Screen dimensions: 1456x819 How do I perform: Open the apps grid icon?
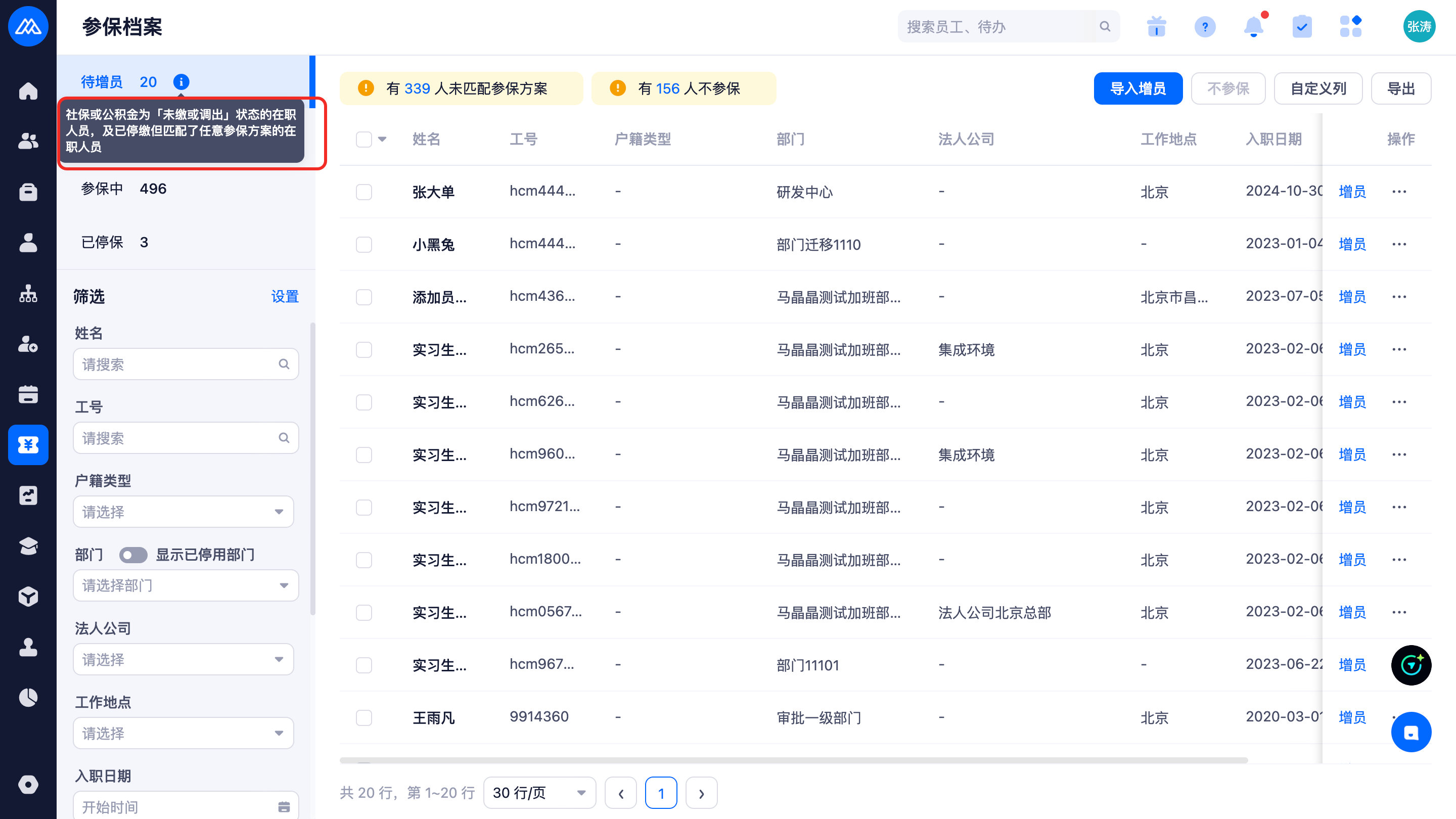click(x=1350, y=27)
